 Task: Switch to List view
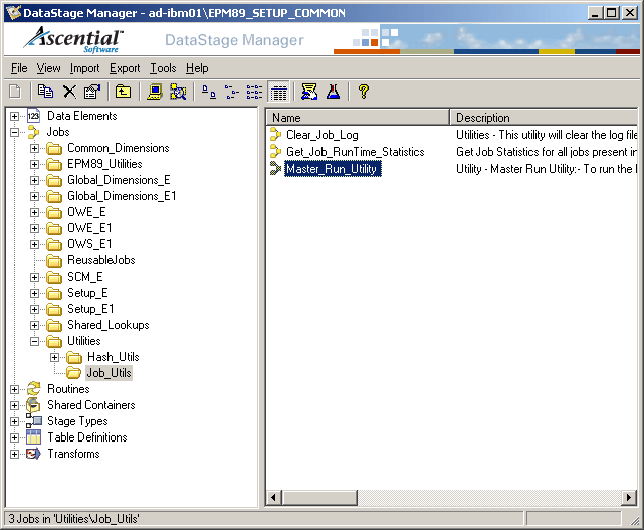pos(255,91)
